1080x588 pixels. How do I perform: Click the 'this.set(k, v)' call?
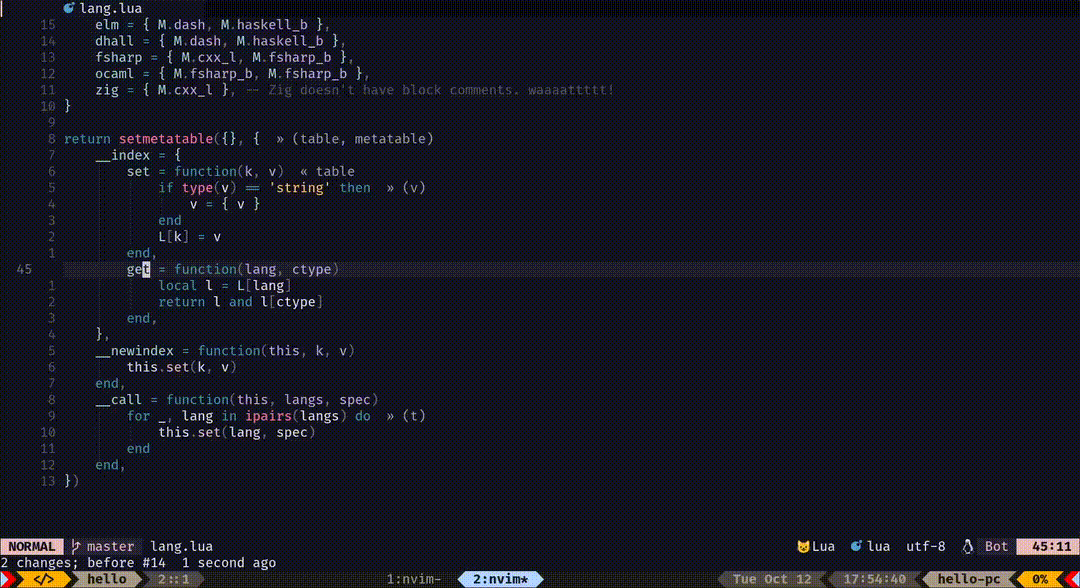[x=181, y=368]
